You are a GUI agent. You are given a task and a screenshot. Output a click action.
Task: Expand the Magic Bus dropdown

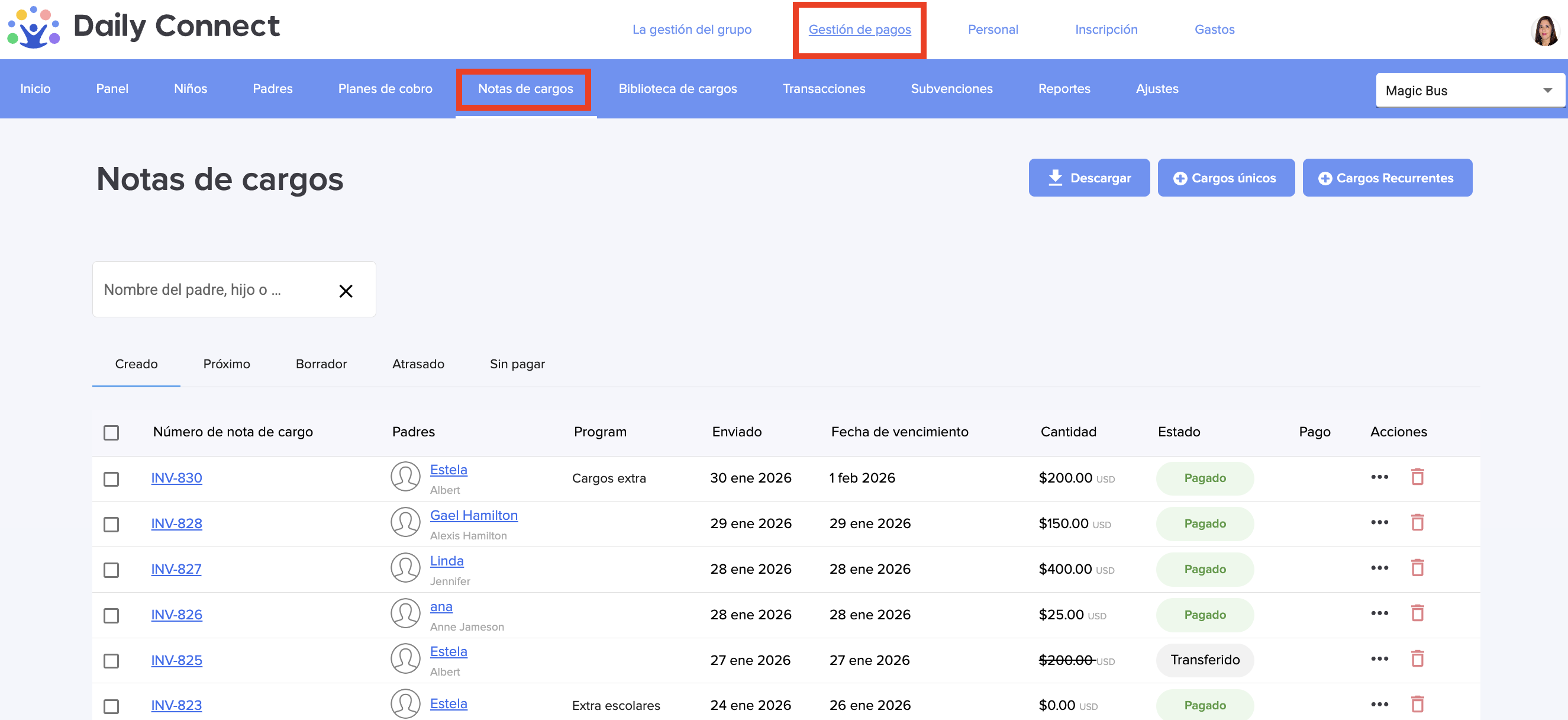tap(1469, 91)
